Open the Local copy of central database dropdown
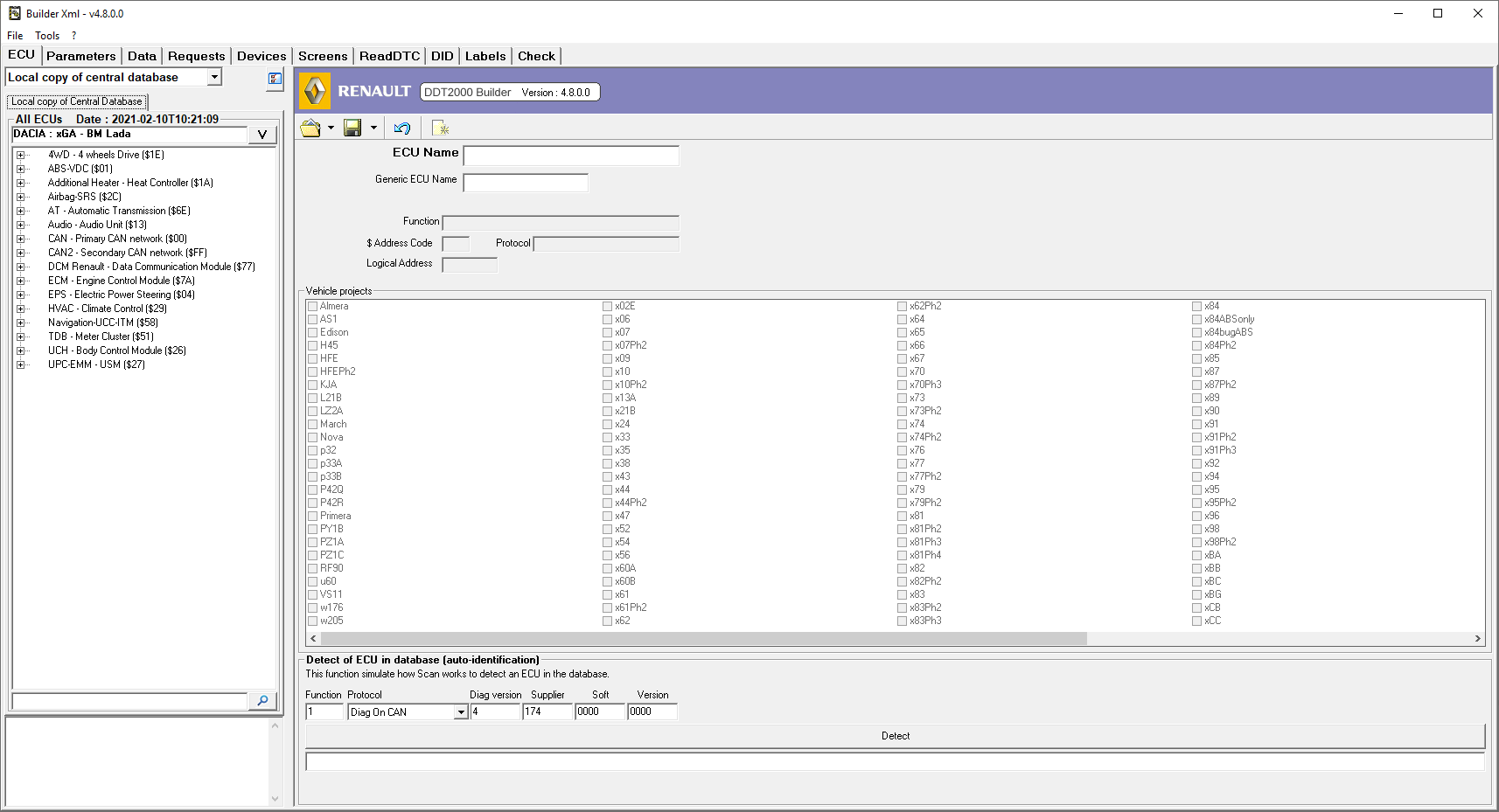This screenshot has height=812, width=1499. click(214, 78)
